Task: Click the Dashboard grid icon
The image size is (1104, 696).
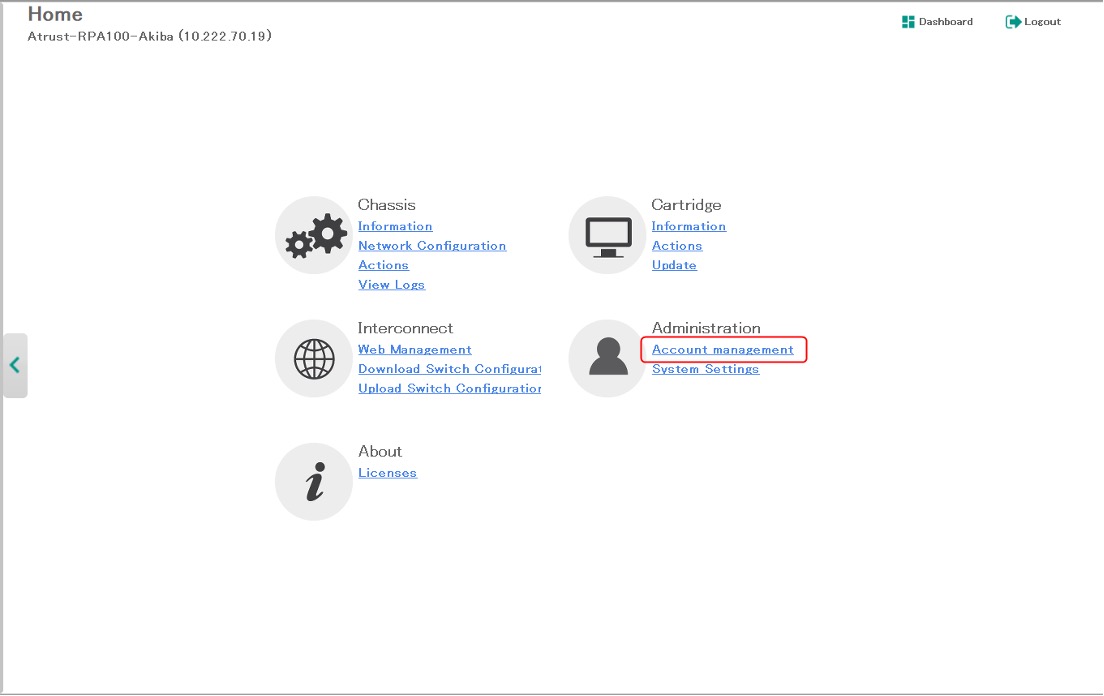Action: coord(908,22)
